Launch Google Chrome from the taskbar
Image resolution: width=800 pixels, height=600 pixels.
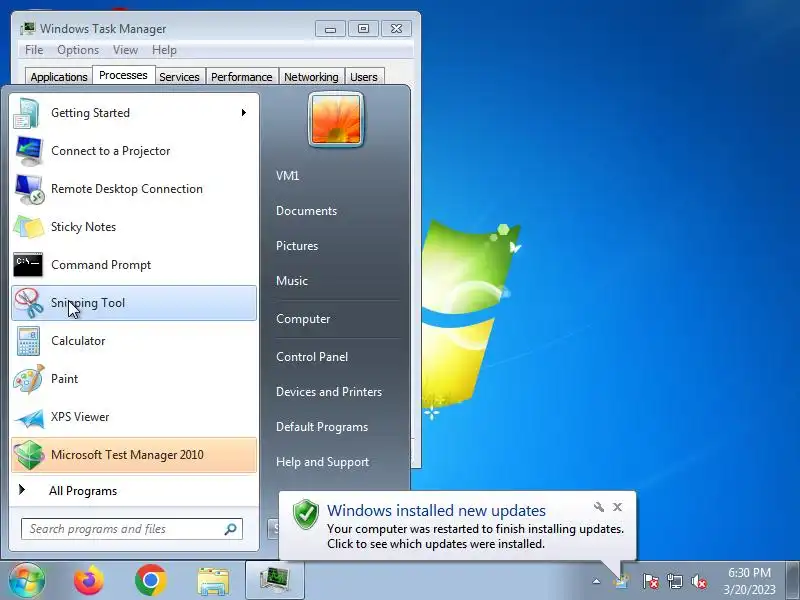coord(151,581)
